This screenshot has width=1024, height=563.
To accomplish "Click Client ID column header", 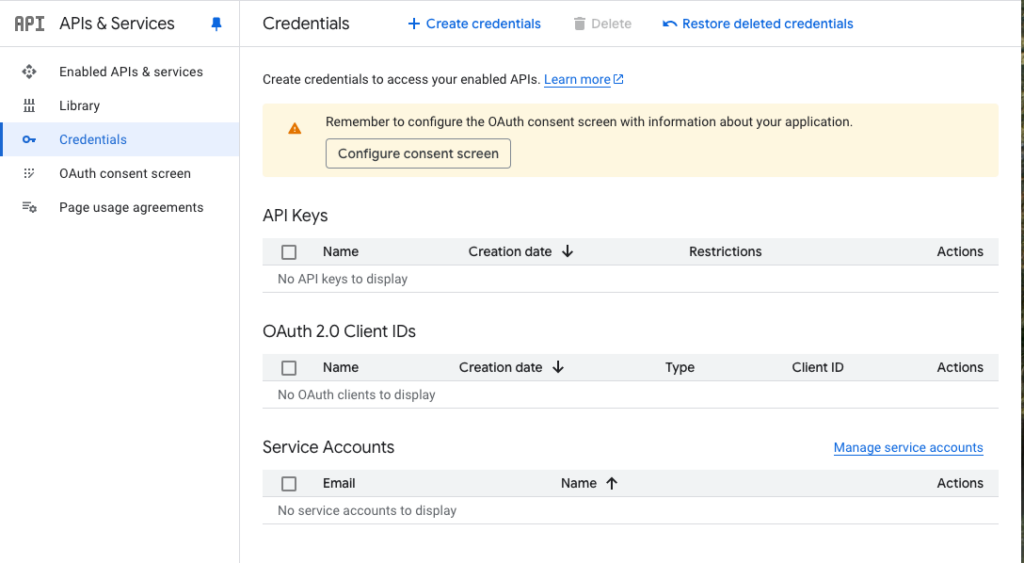I will 818,367.
